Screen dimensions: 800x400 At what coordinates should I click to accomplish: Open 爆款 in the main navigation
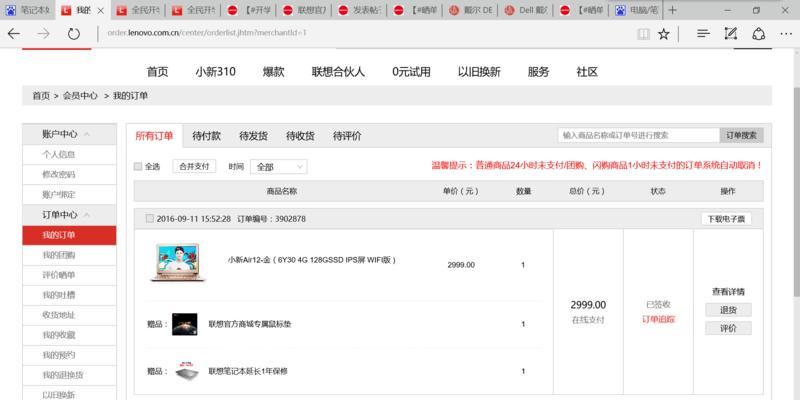(x=273, y=72)
